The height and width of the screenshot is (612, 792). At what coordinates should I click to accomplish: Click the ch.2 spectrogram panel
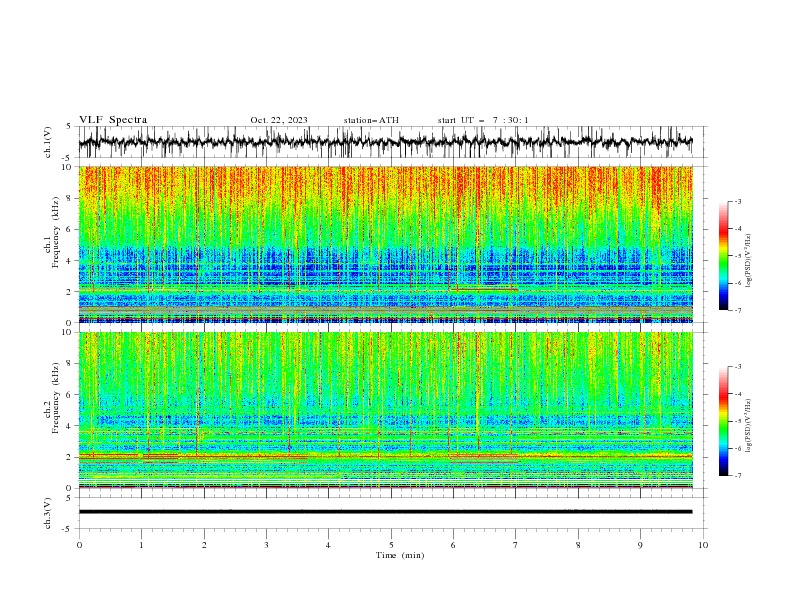pyautogui.click(x=385, y=410)
